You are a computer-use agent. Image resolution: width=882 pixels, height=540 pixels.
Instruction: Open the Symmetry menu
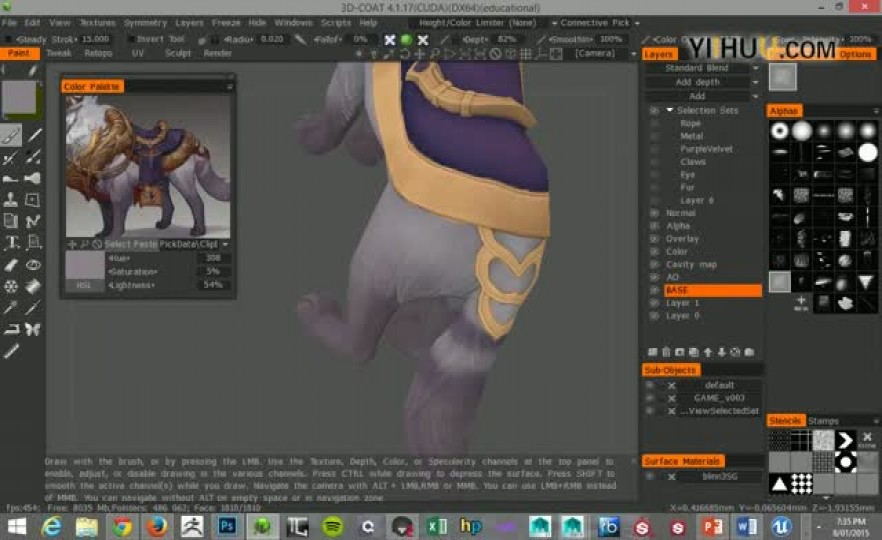[x=146, y=23]
